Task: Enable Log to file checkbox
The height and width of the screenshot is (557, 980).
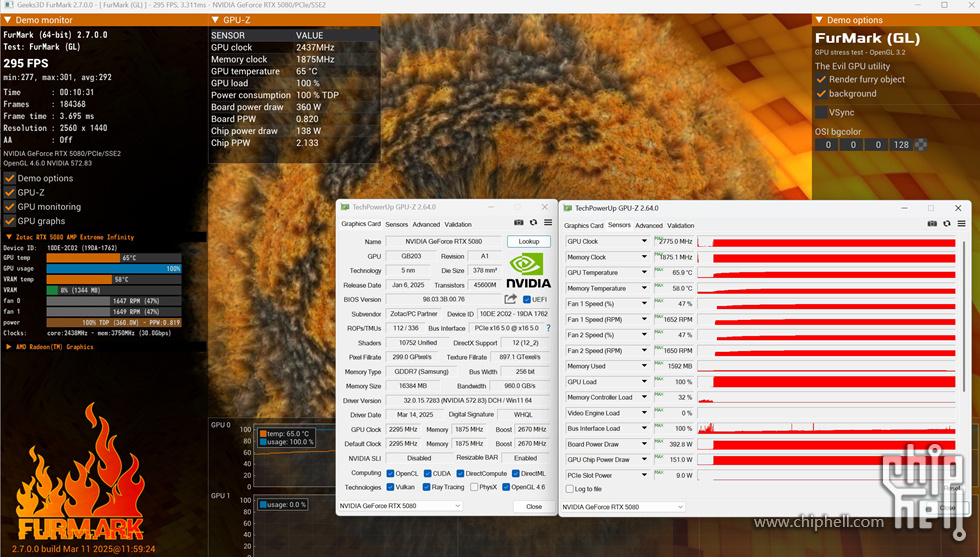Action: click(569, 489)
